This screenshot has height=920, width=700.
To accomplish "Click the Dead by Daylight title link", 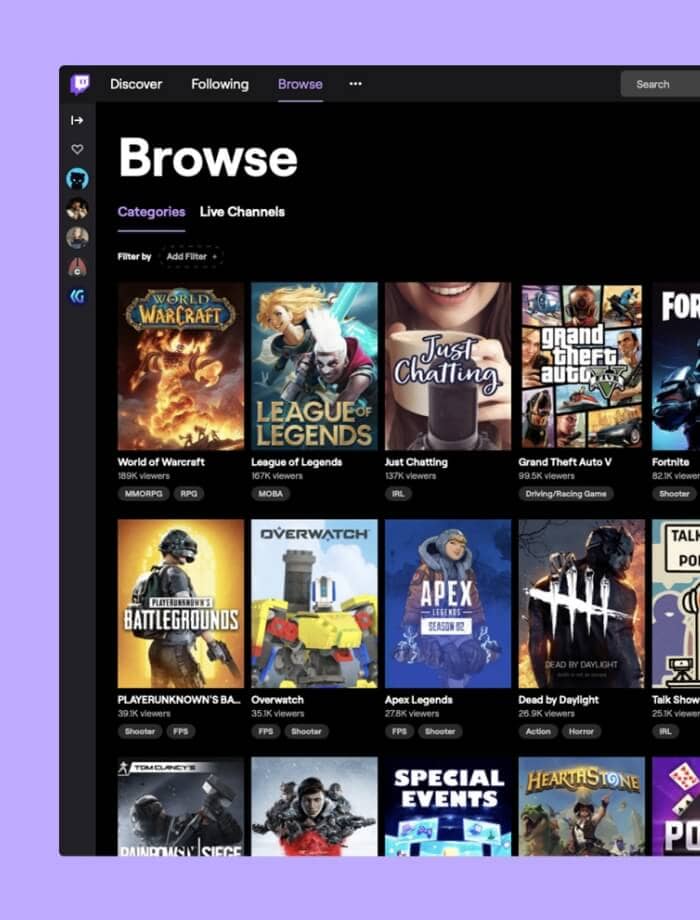I will pos(559,699).
